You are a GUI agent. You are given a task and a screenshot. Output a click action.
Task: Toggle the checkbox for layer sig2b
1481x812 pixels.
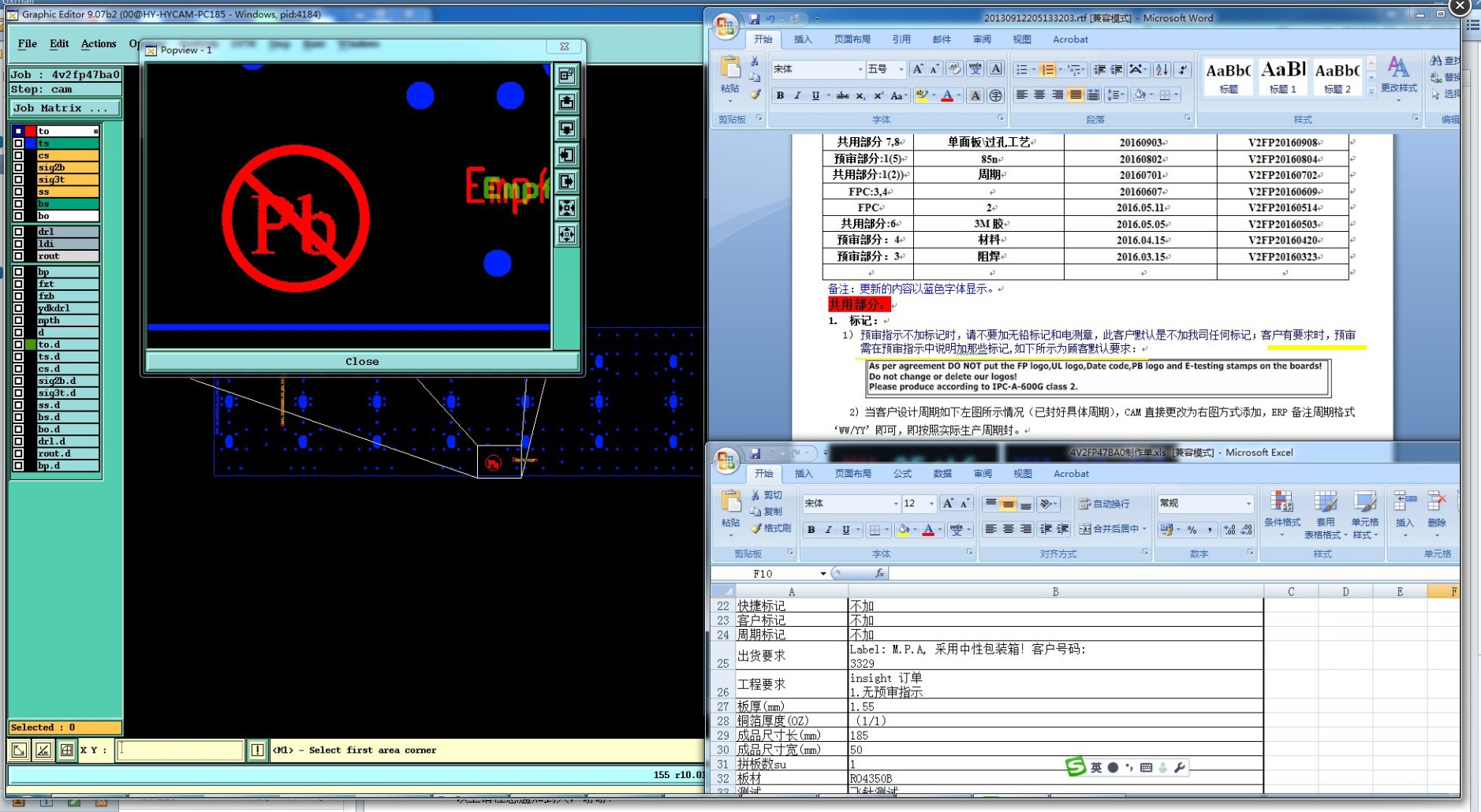coord(18,167)
